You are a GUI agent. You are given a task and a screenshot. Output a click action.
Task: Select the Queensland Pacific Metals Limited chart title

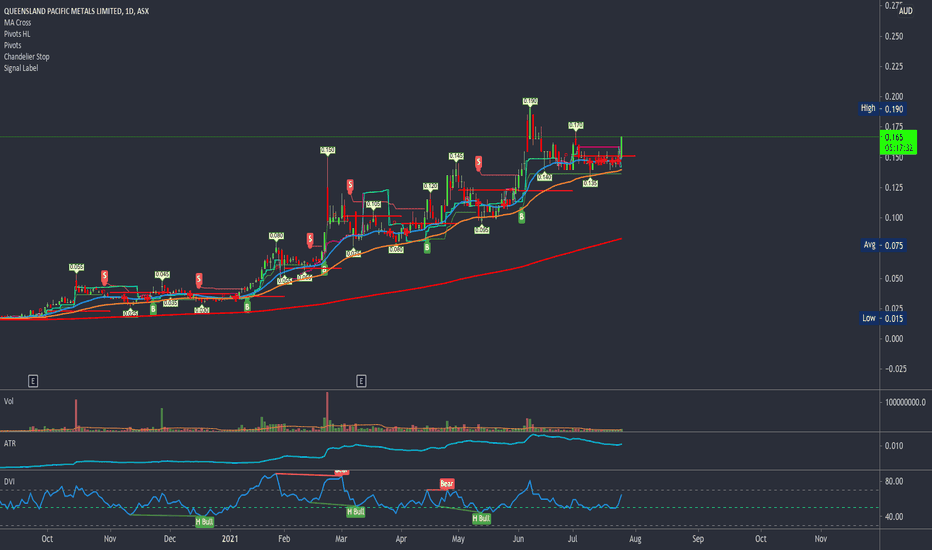[x=76, y=11]
